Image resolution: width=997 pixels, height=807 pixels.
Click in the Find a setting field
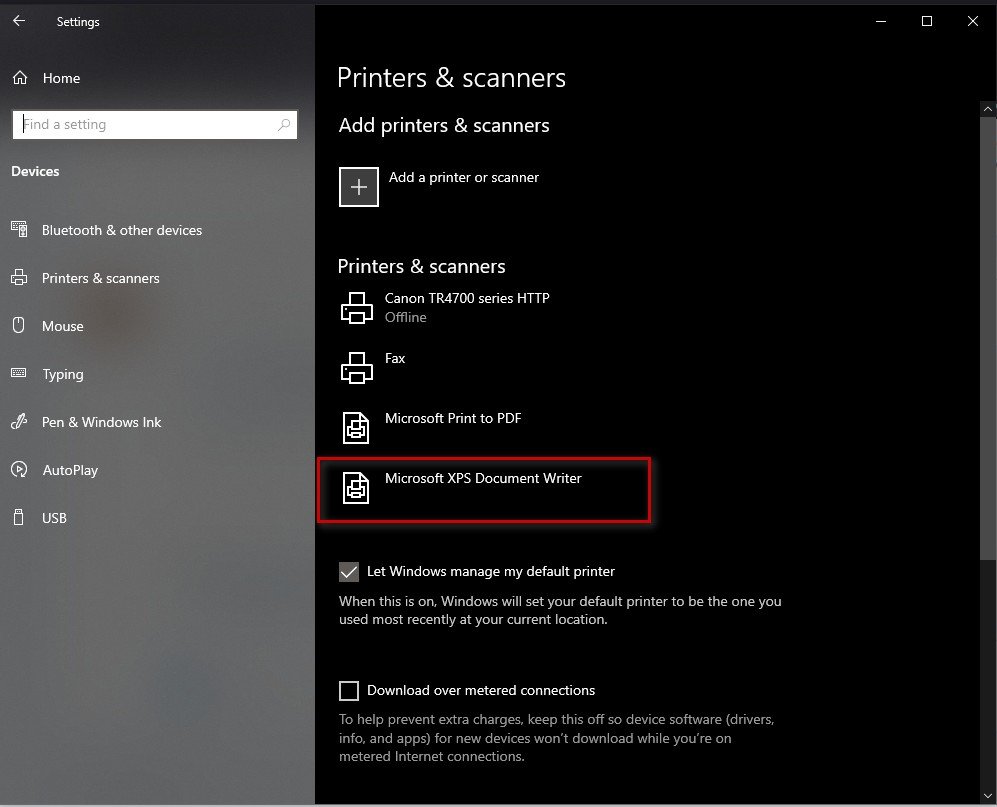pos(155,125)
